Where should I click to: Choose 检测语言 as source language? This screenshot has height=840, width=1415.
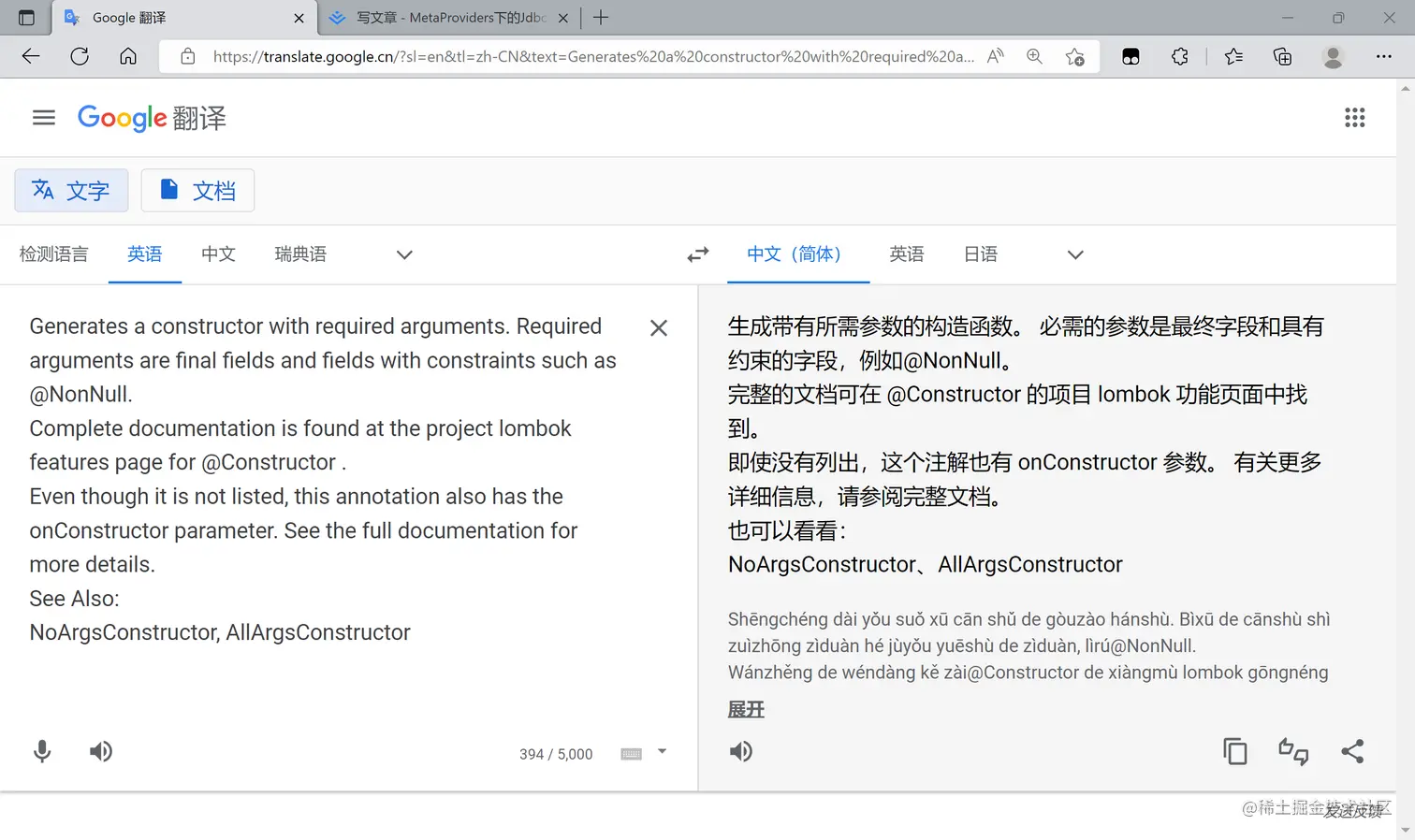click(53, 254)
